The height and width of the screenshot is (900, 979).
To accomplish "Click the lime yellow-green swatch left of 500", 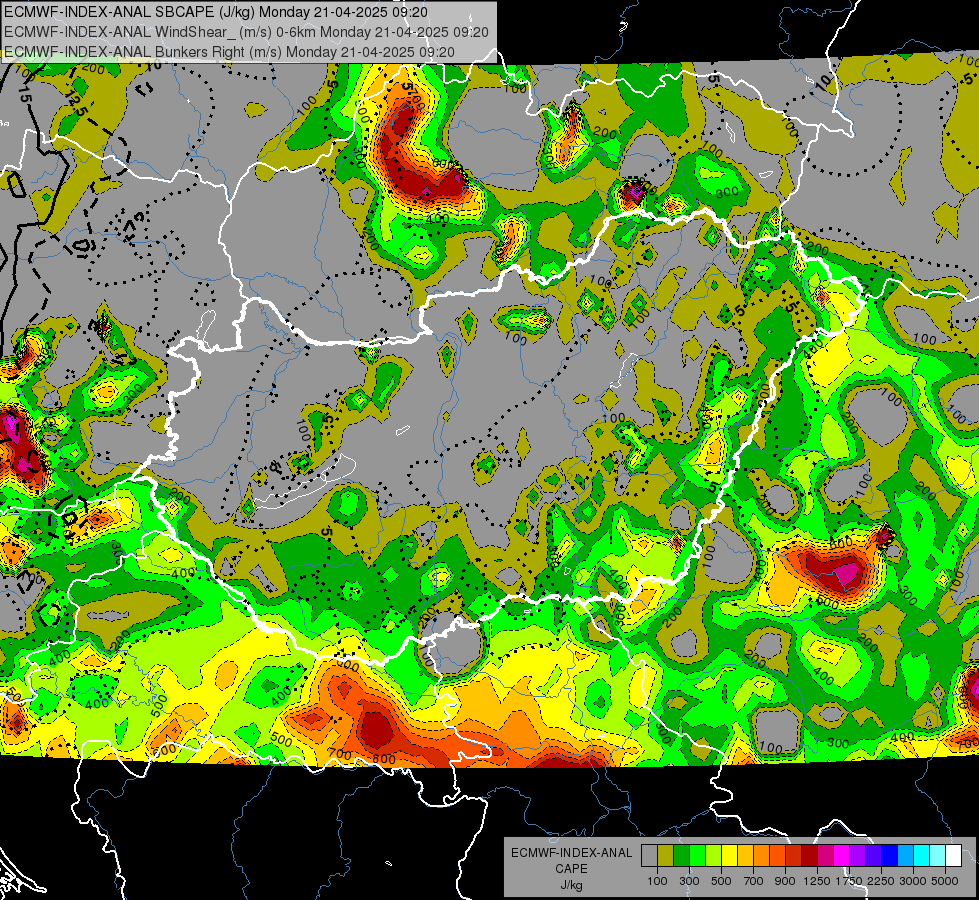I will click(x=714, y=856).
